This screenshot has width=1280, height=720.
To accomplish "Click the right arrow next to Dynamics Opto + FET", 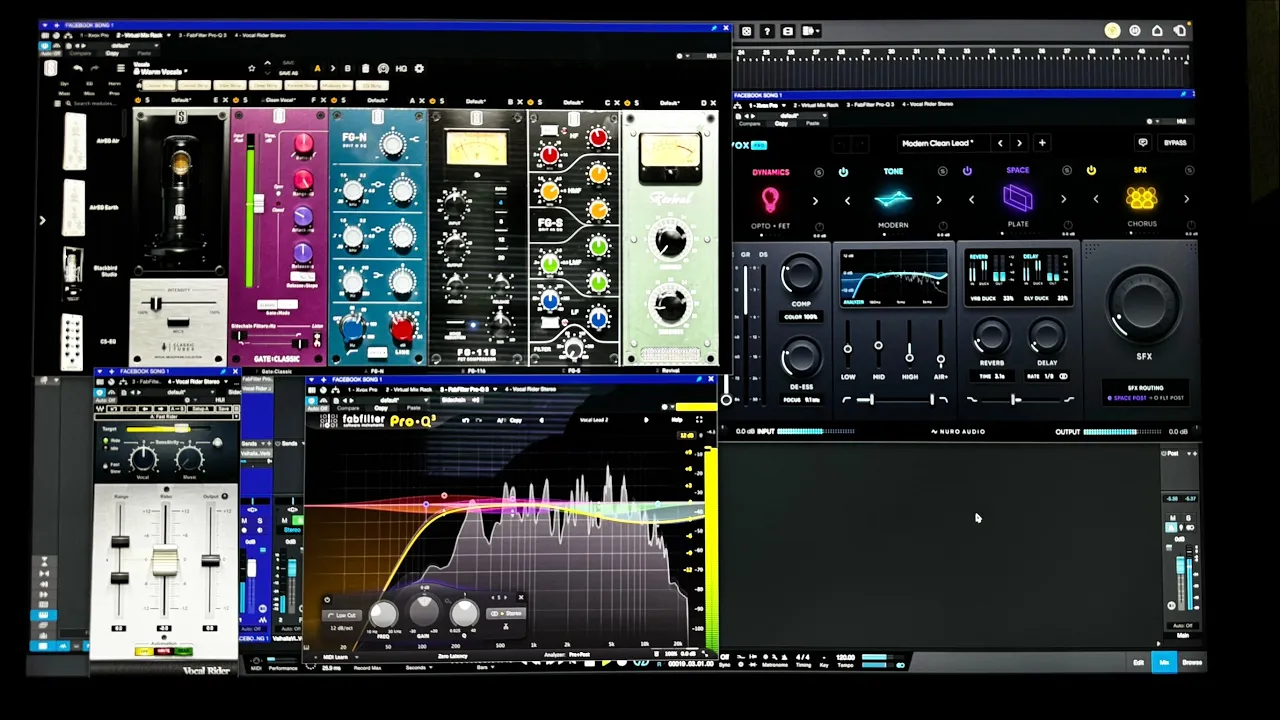I will (x=815, y=200).
